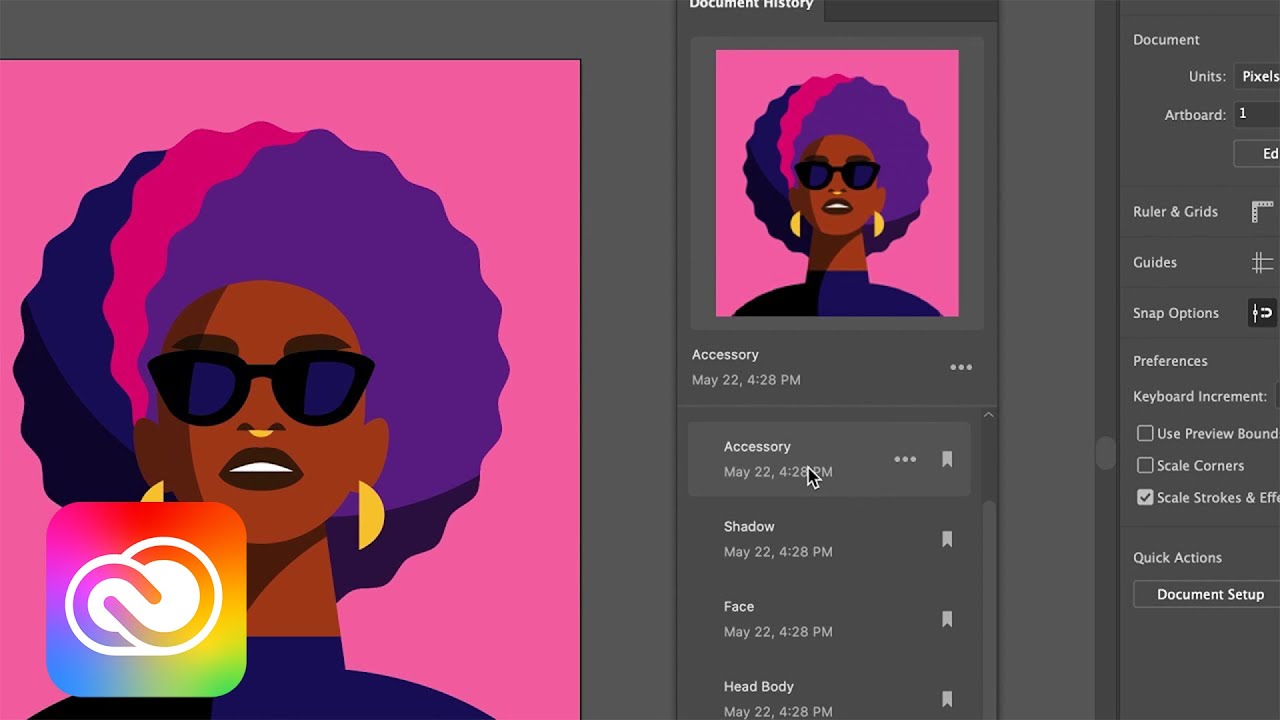
Task: Click the Keyboard Increment label
Action: point(1200,397)
